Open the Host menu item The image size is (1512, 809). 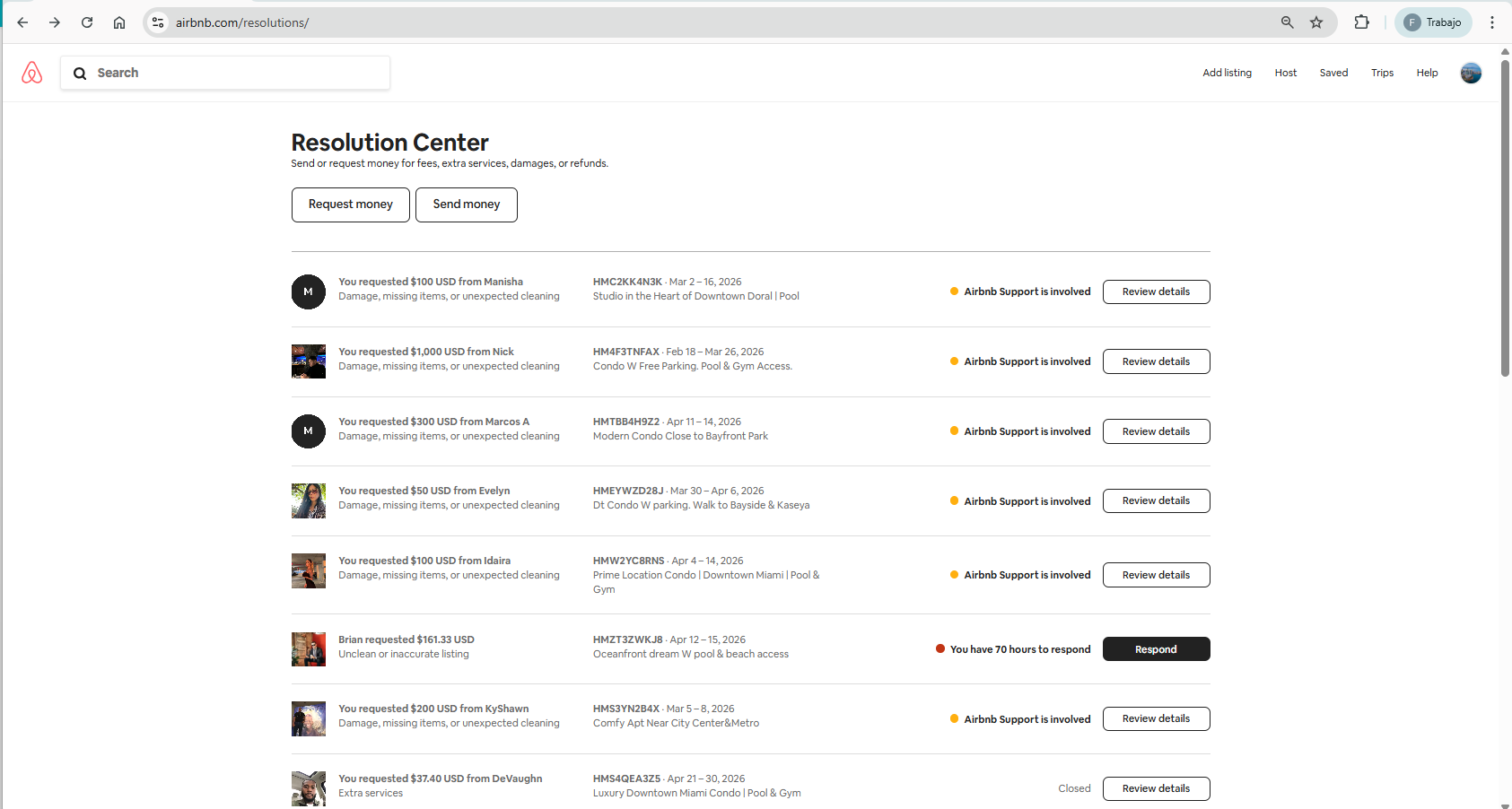1286,73
